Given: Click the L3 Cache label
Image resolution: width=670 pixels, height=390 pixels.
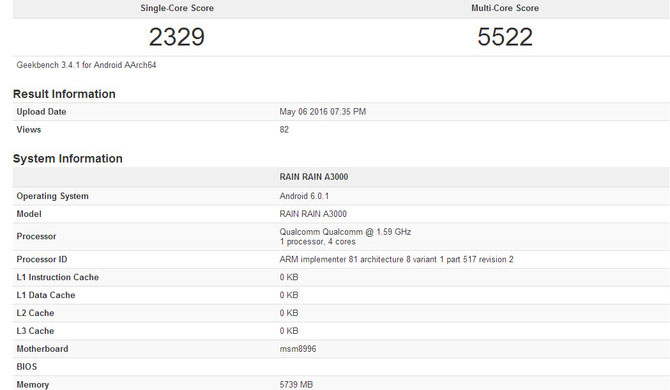Looking at the screenshot, I should 35,331.
